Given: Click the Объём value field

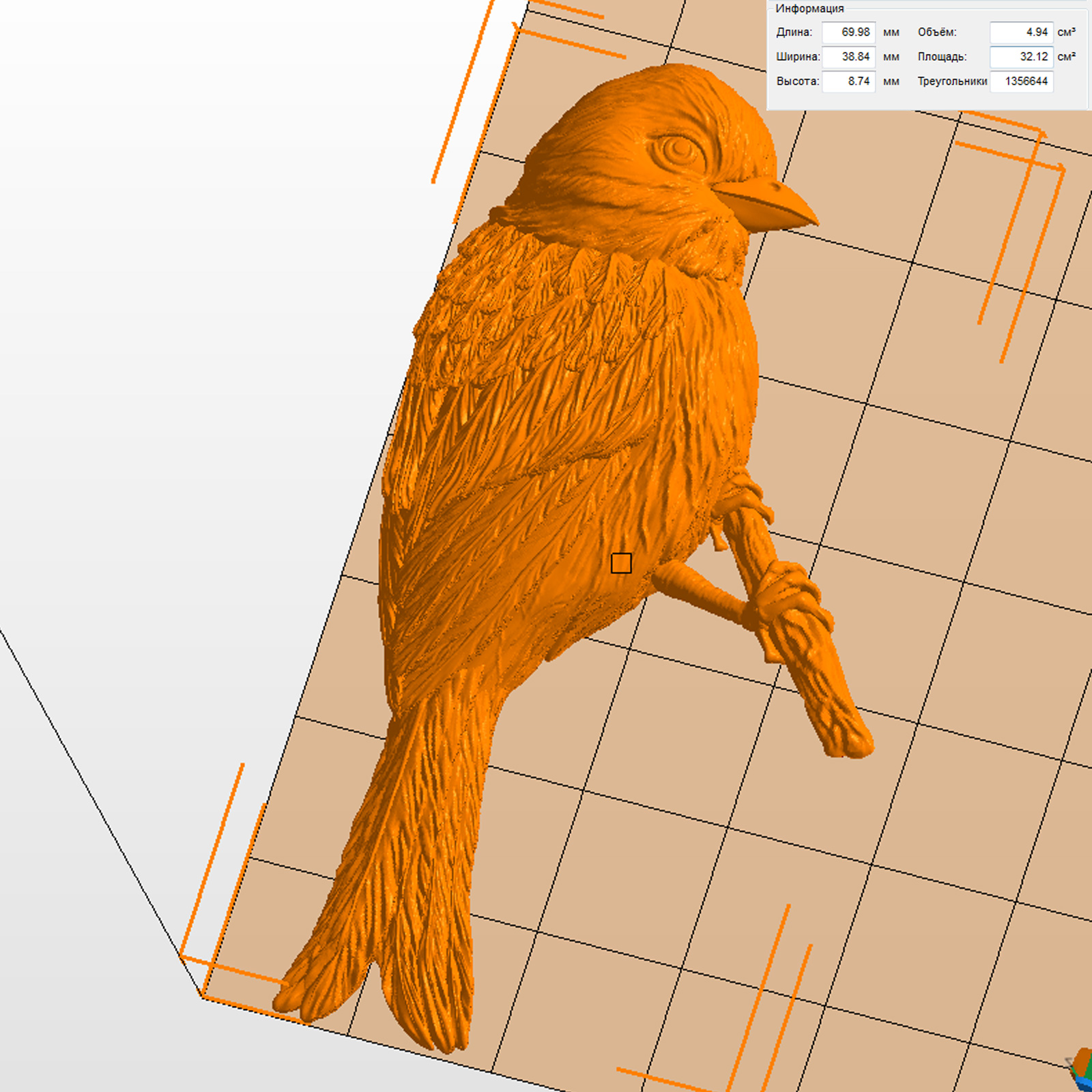Looking at the screenshot, I should tap(1021, 32).
